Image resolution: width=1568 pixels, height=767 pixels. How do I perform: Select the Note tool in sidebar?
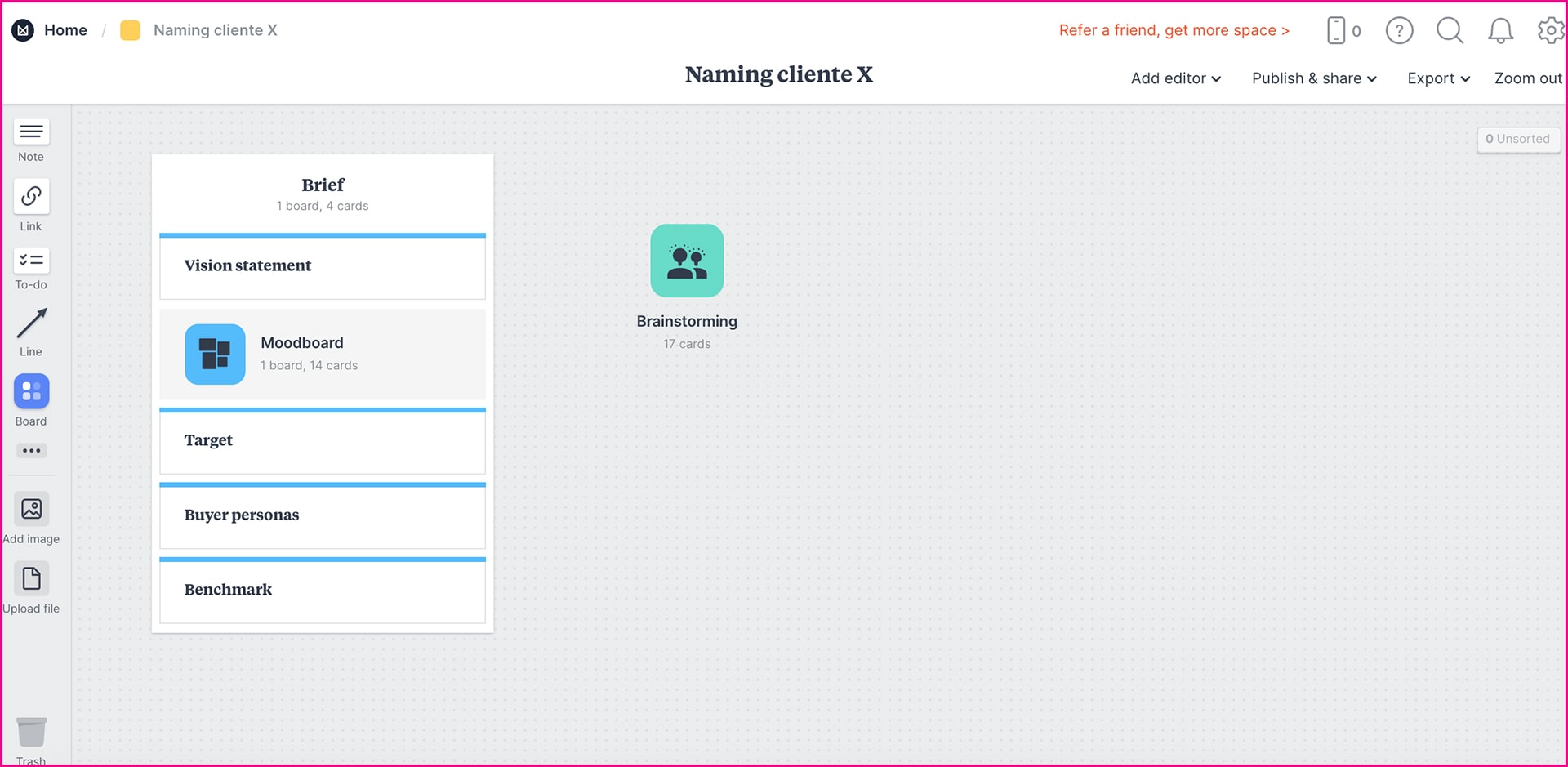[31, 132]
